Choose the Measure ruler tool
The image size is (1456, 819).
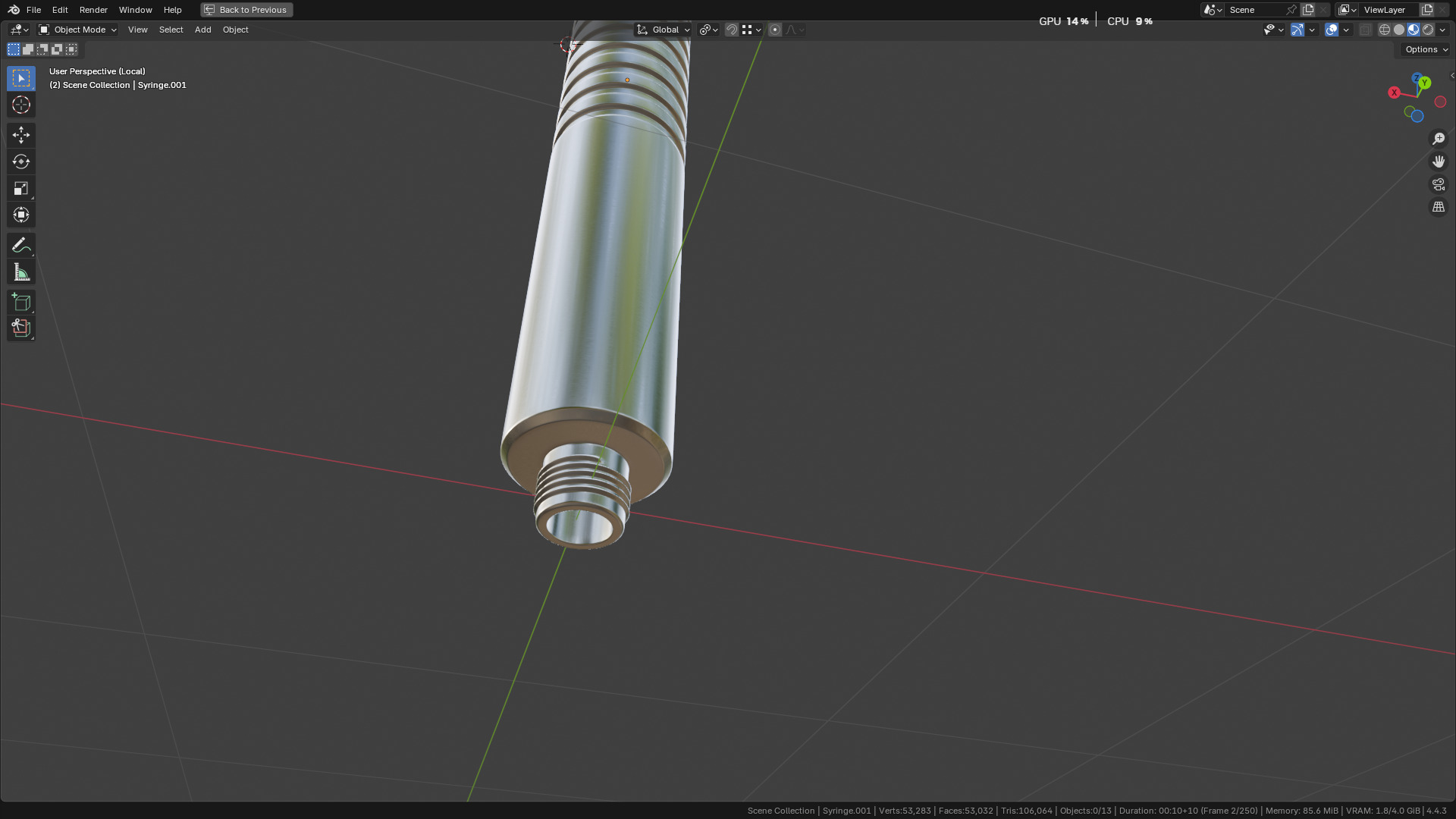coord(21,271)
